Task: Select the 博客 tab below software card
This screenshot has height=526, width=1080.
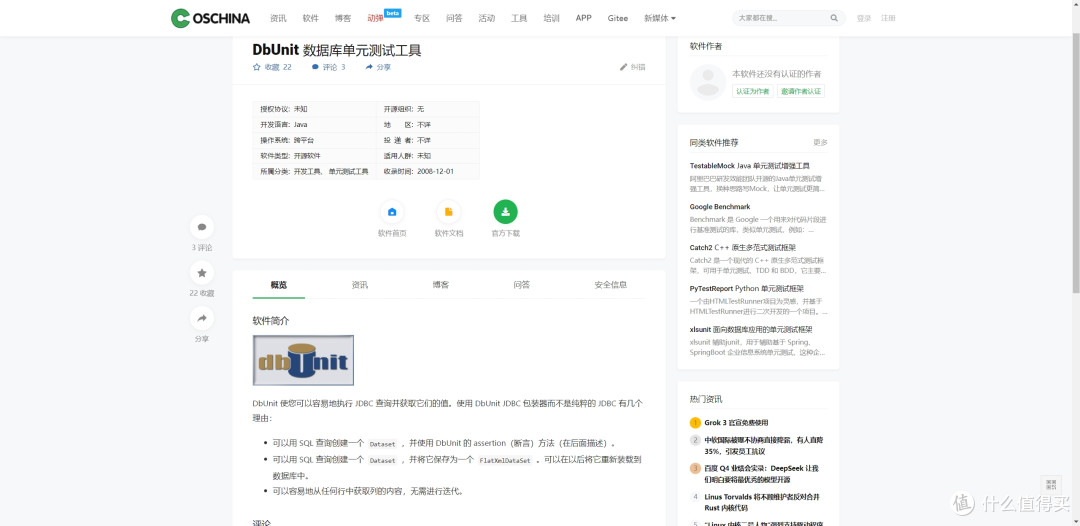Action: point(441,285)
